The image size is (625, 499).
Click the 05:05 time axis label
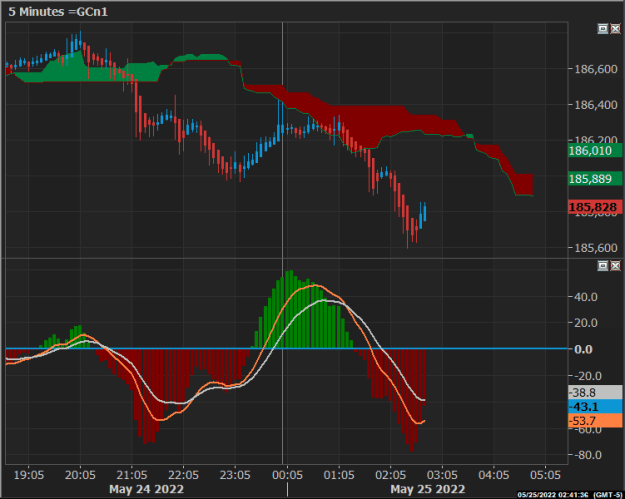[x=545, y=475]
